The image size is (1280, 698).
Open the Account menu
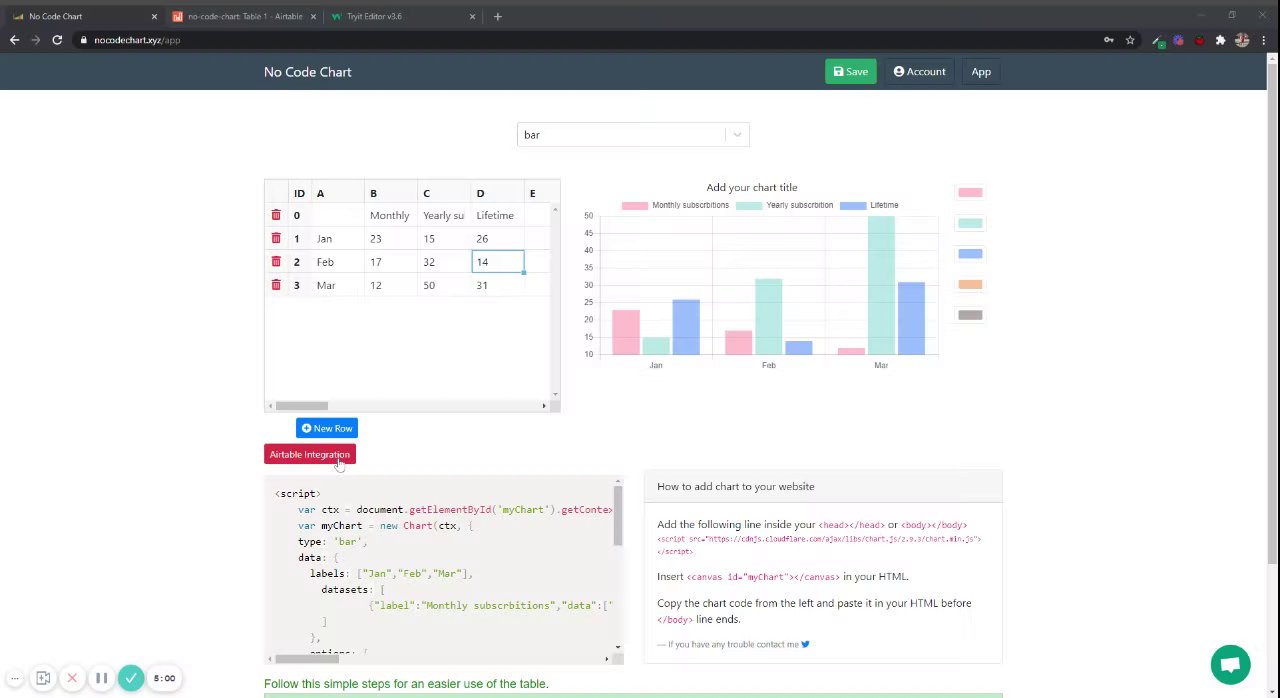click(x=919, y=72)
